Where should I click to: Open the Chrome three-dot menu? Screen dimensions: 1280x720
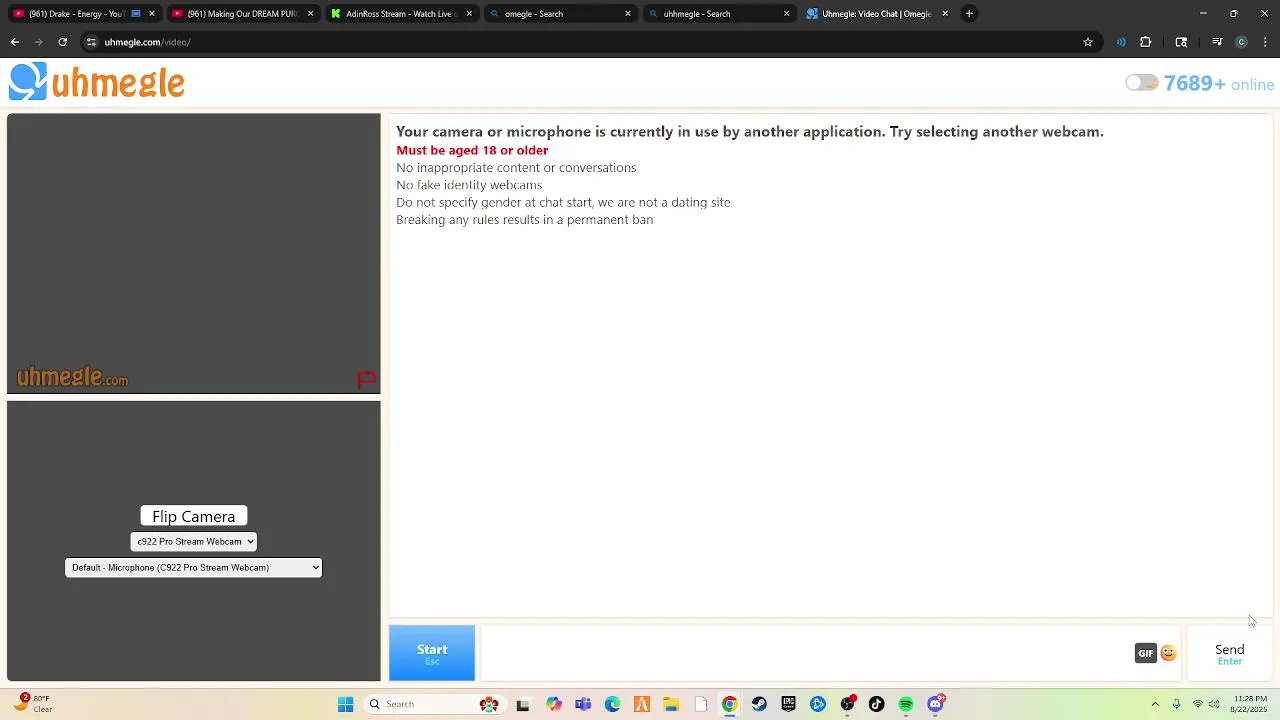[x=1266, y=42]
